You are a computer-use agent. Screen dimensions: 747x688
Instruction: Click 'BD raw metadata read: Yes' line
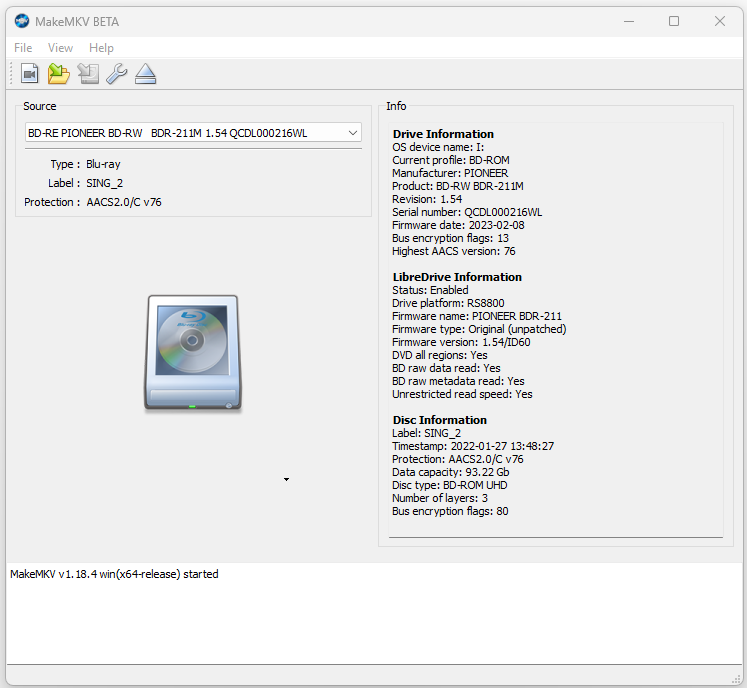pyautogui.click(x=458, y=381)
